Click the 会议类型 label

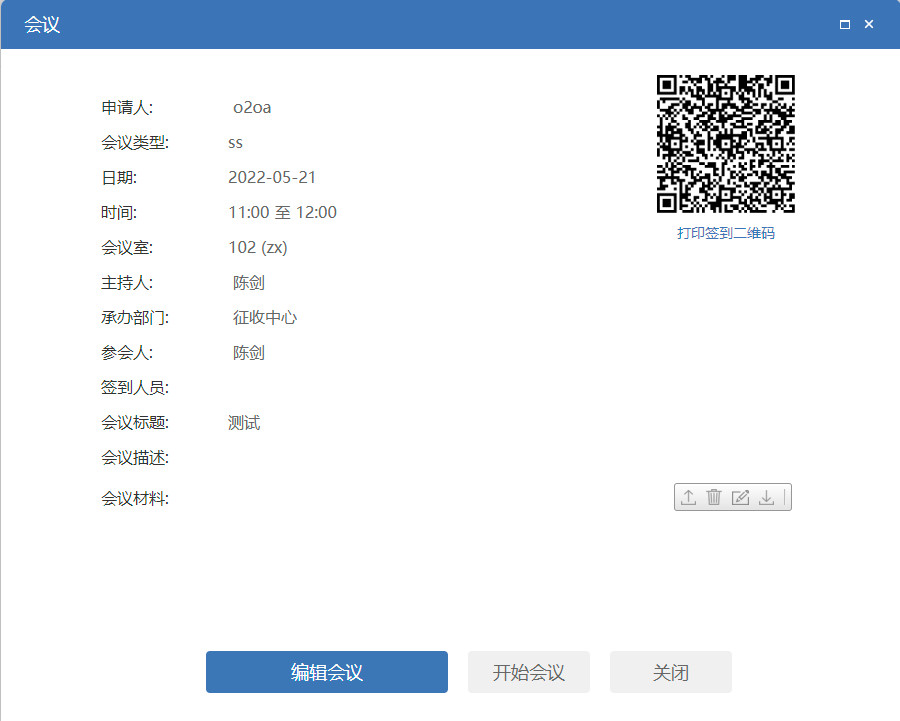[x=135, y=143]
